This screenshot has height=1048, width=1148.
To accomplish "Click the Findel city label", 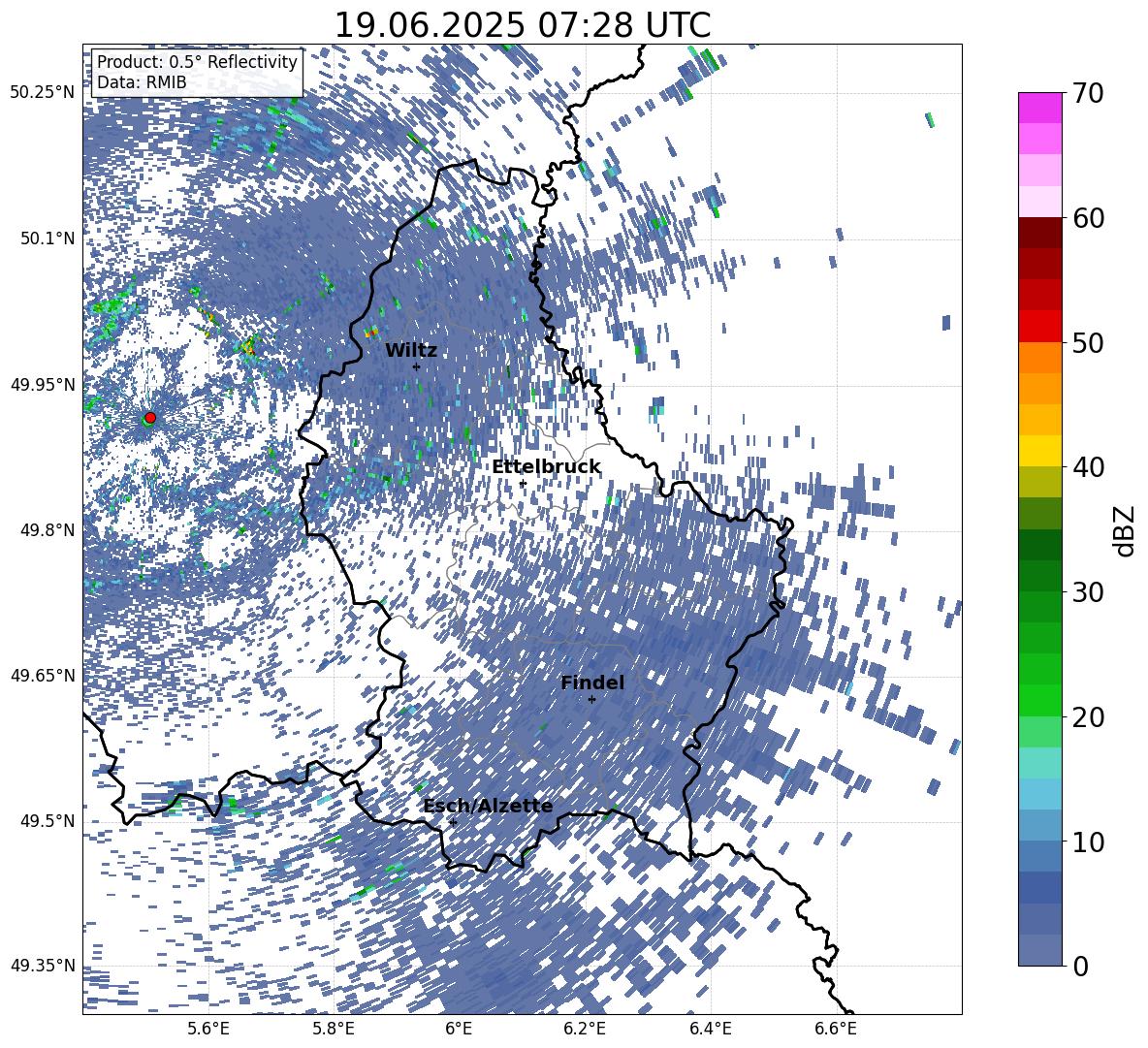I will 592,683.
